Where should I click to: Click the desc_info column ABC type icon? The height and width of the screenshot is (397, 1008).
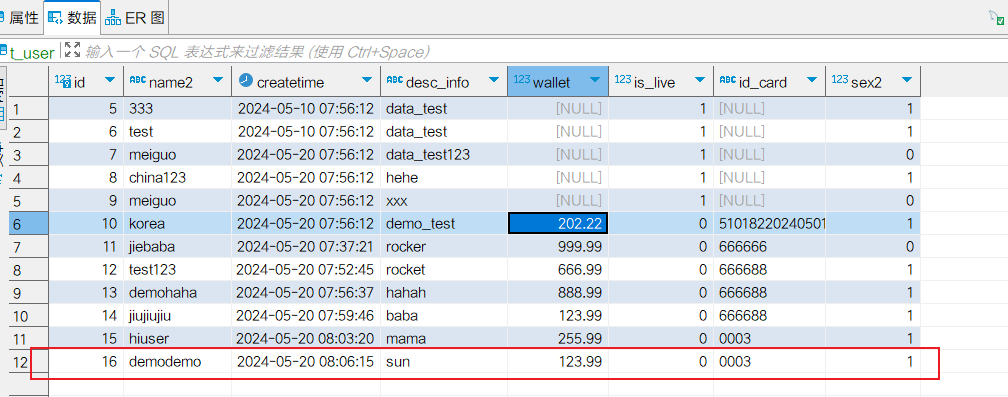click(394, 79)
